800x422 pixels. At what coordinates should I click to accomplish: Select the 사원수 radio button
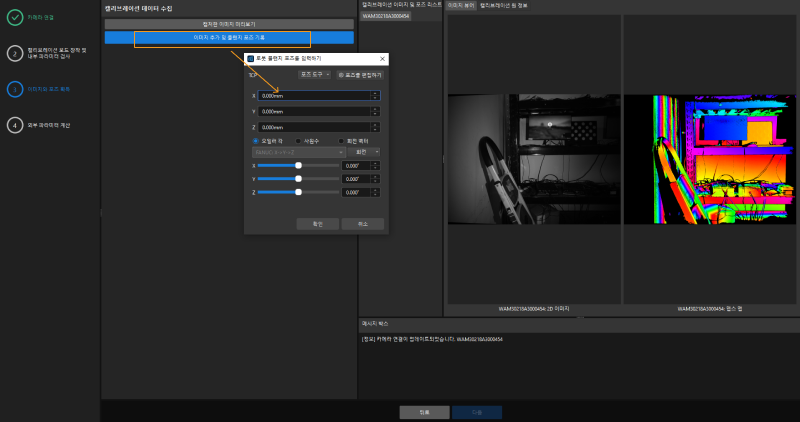pos(299,141)
